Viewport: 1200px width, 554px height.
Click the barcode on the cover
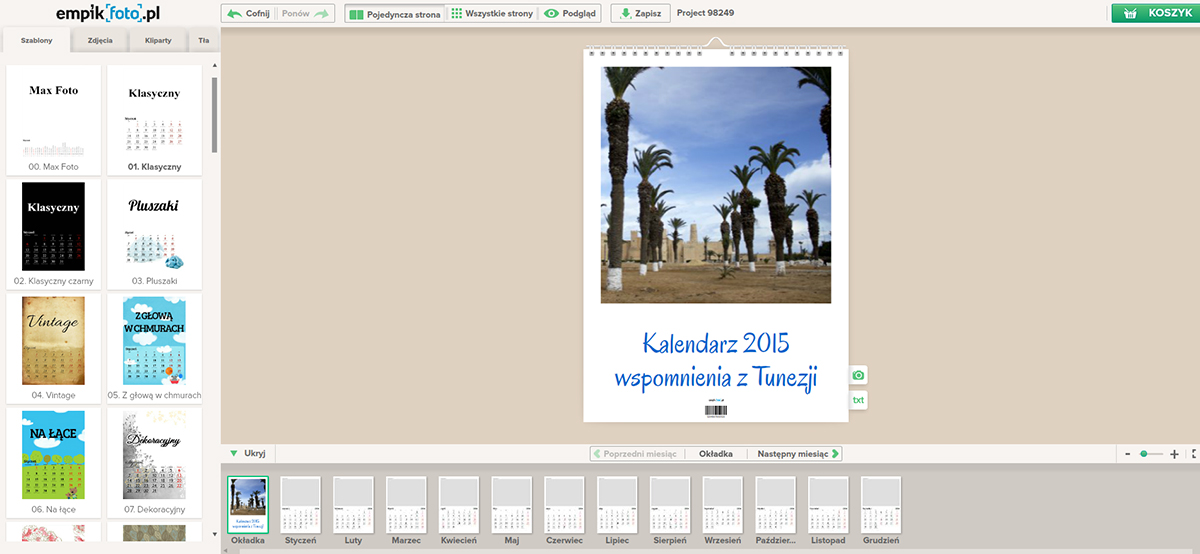716,410
